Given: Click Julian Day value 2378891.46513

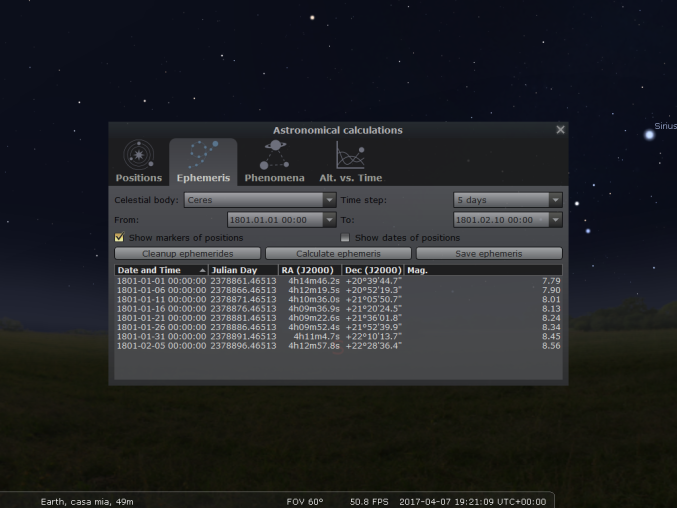Looking at the screenshot, I should pos(243,337).
